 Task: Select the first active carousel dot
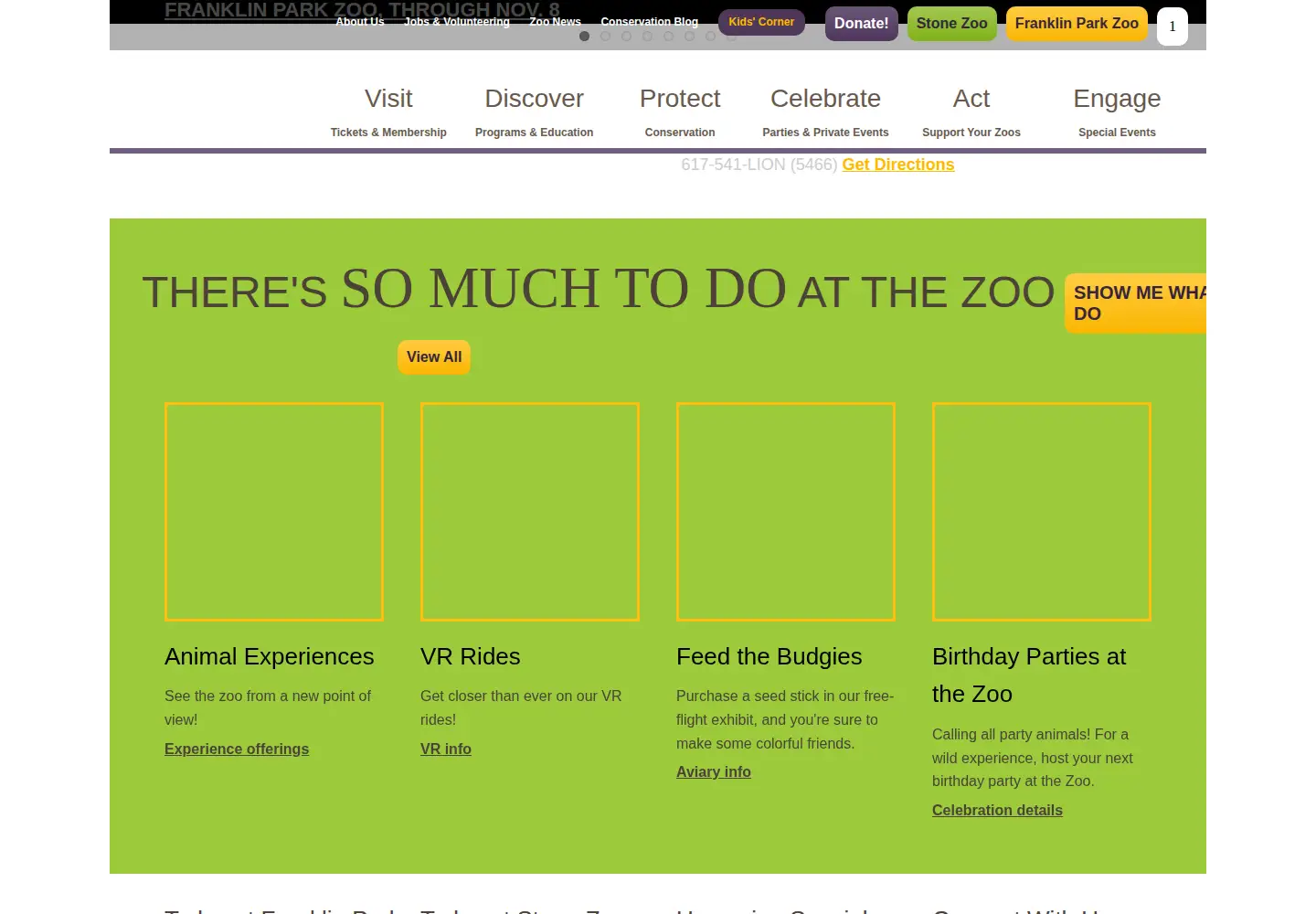point(584,37)
